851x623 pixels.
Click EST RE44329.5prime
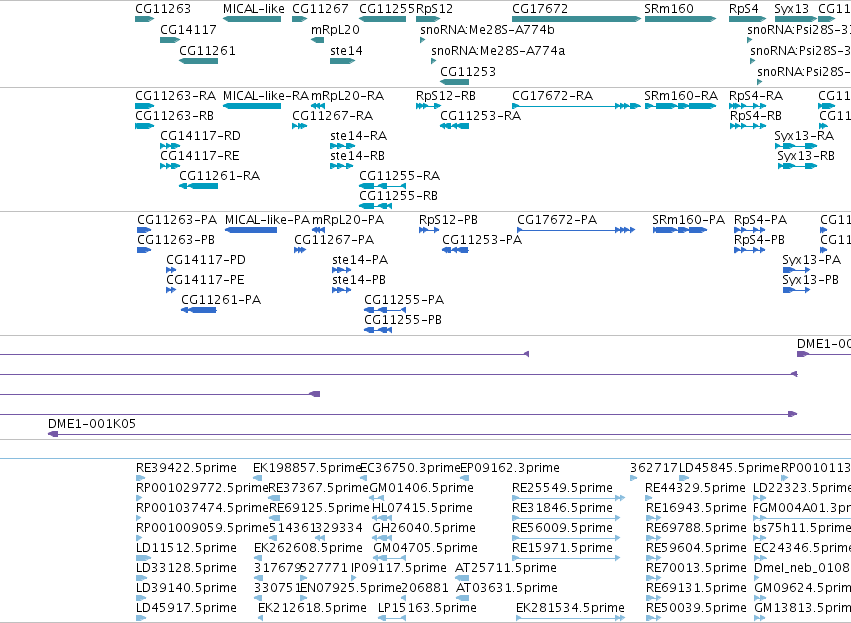point(695,488)
